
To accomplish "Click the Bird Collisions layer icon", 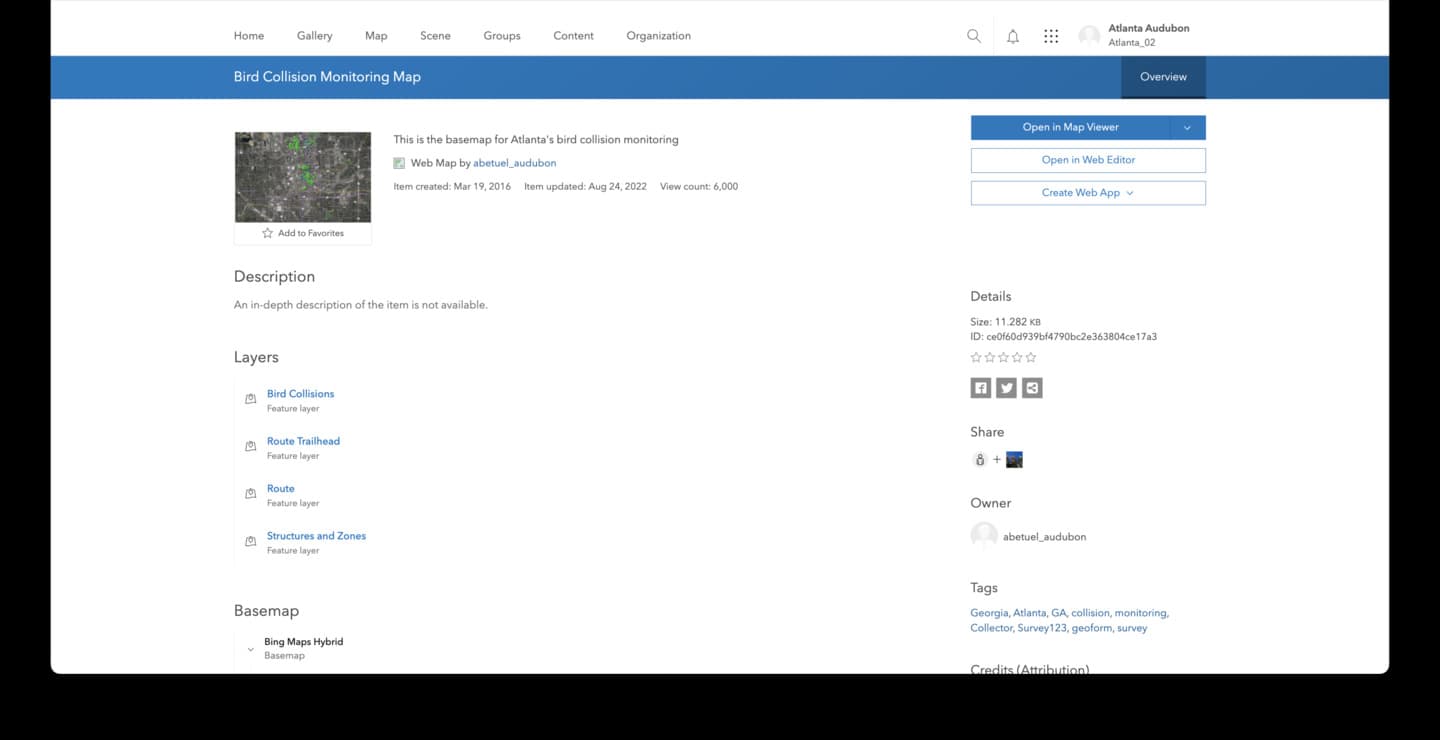I will coord(251,399).
